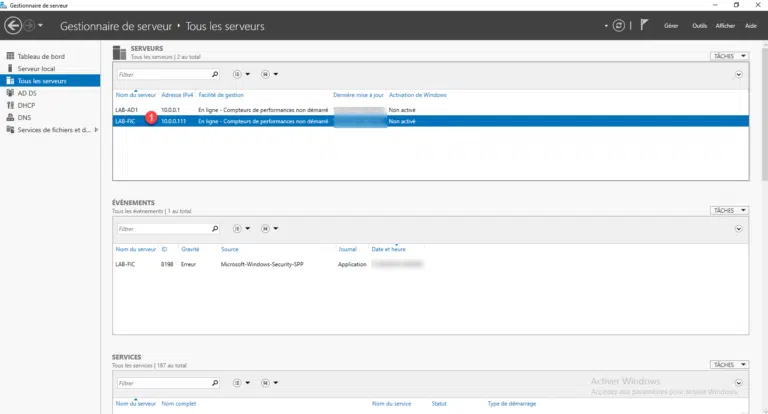The image size is (768, 414).
Task: Expand Services de fichiers et de stockage
Action: [x=96, y=130]
